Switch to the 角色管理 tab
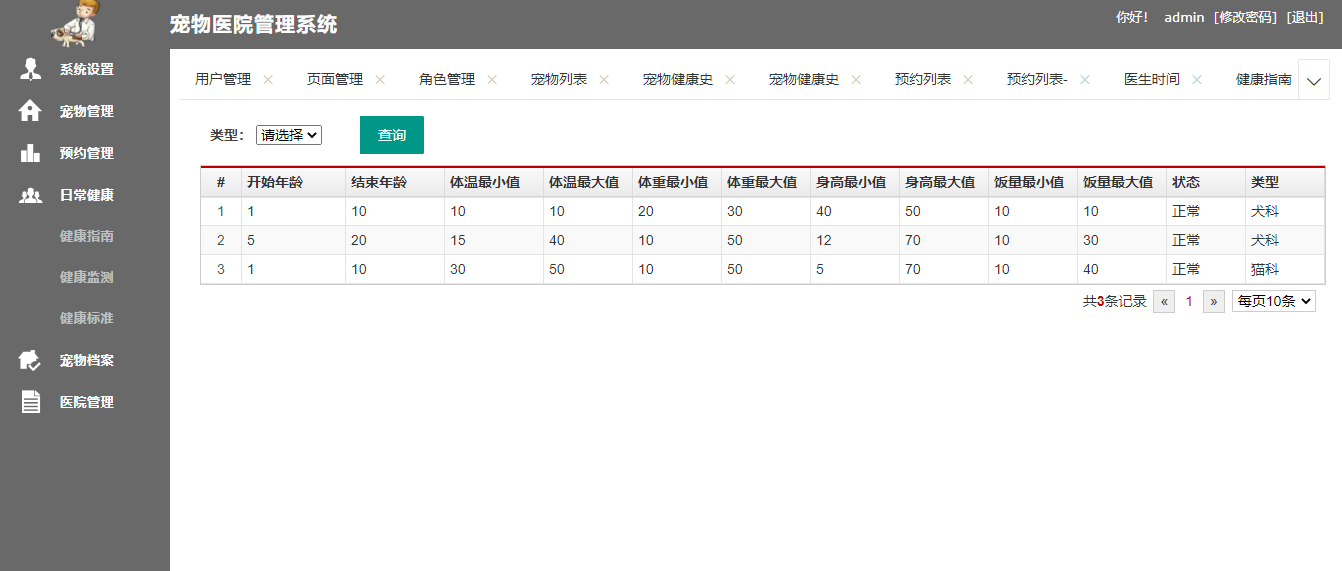 tap(447, 79)
